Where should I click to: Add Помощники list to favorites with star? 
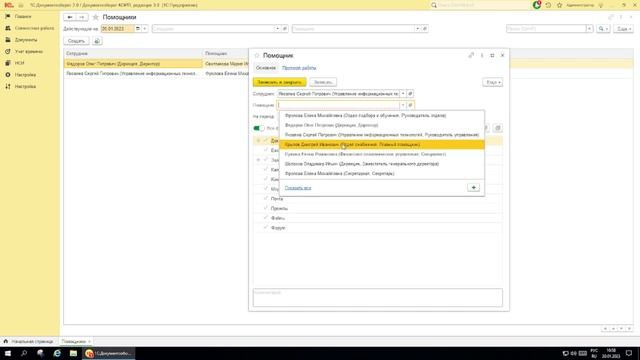pos(96,17)
